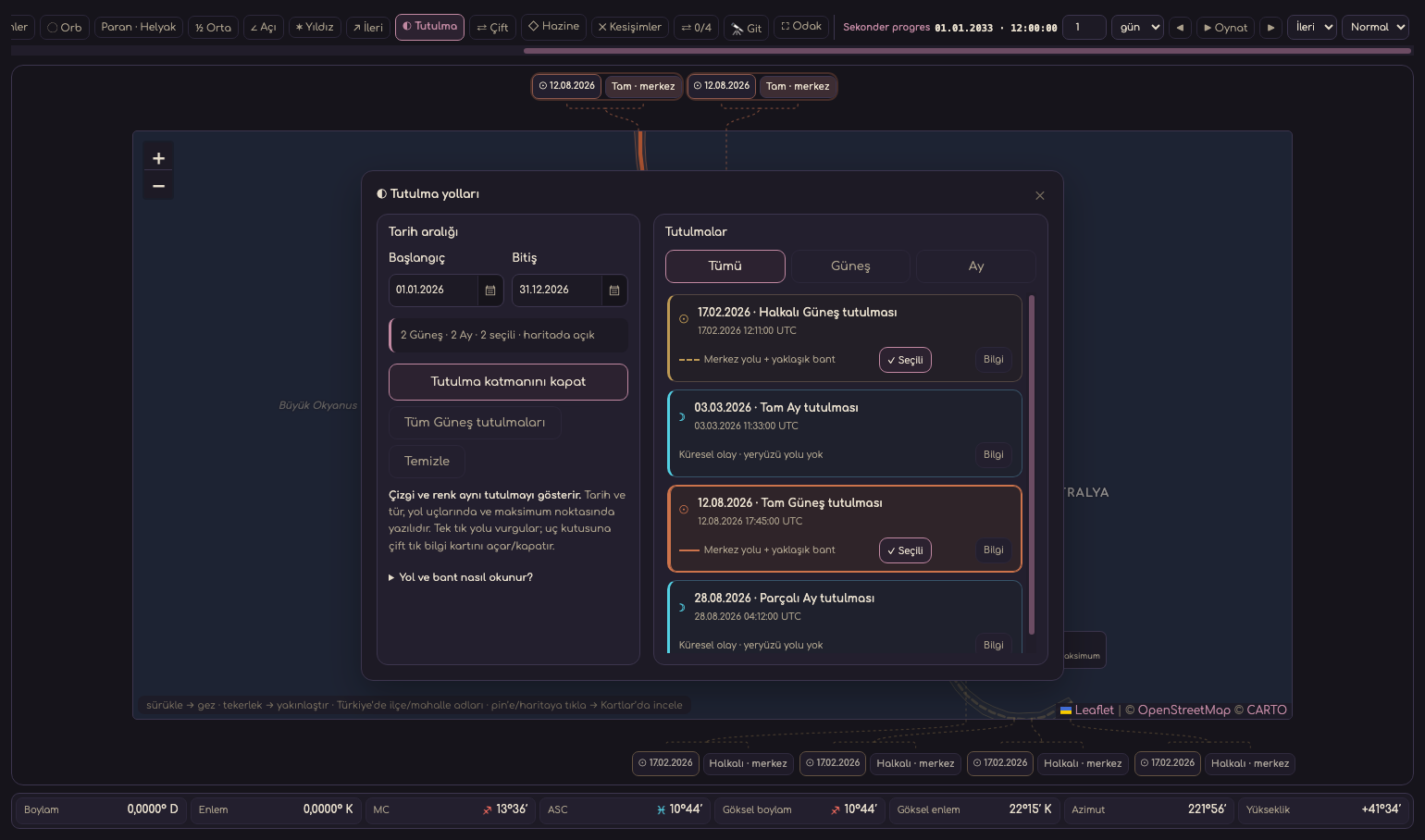Zoom in on the map

click(x=159, y=158)
